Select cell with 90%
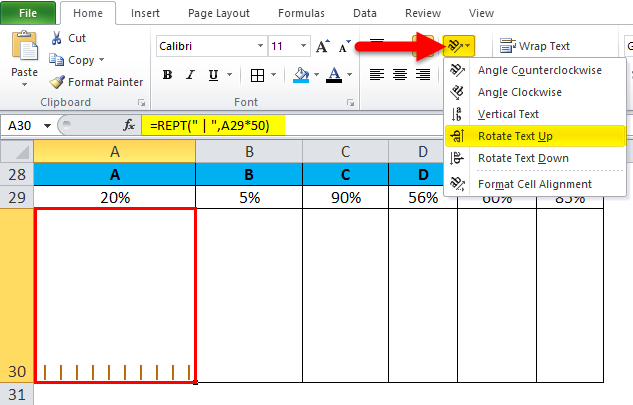Screen dimensions: 633x405 346,197
